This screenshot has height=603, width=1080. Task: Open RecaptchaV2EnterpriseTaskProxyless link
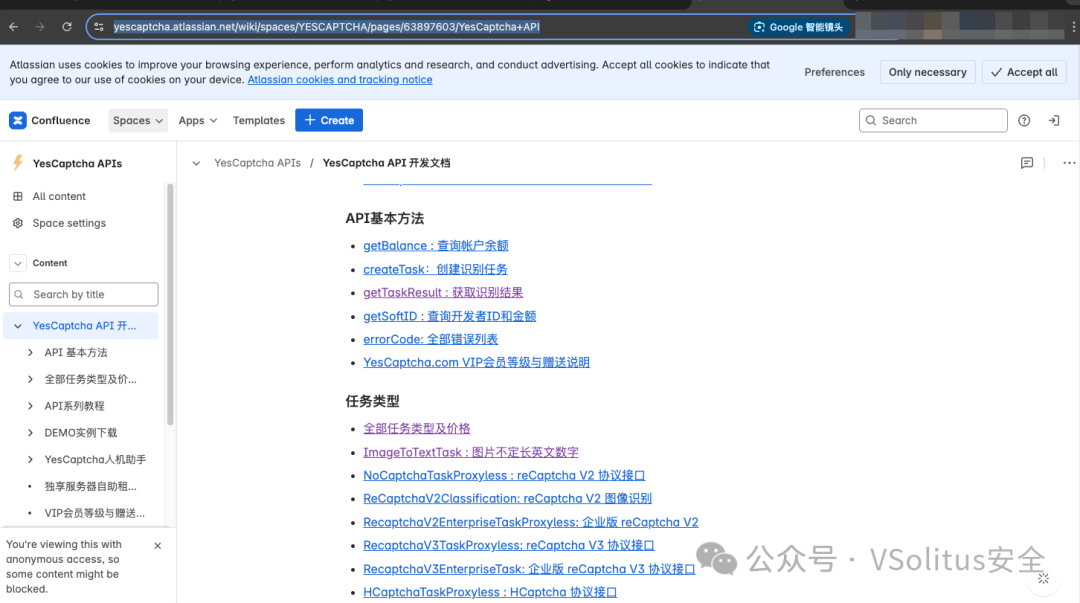[530, 522]
